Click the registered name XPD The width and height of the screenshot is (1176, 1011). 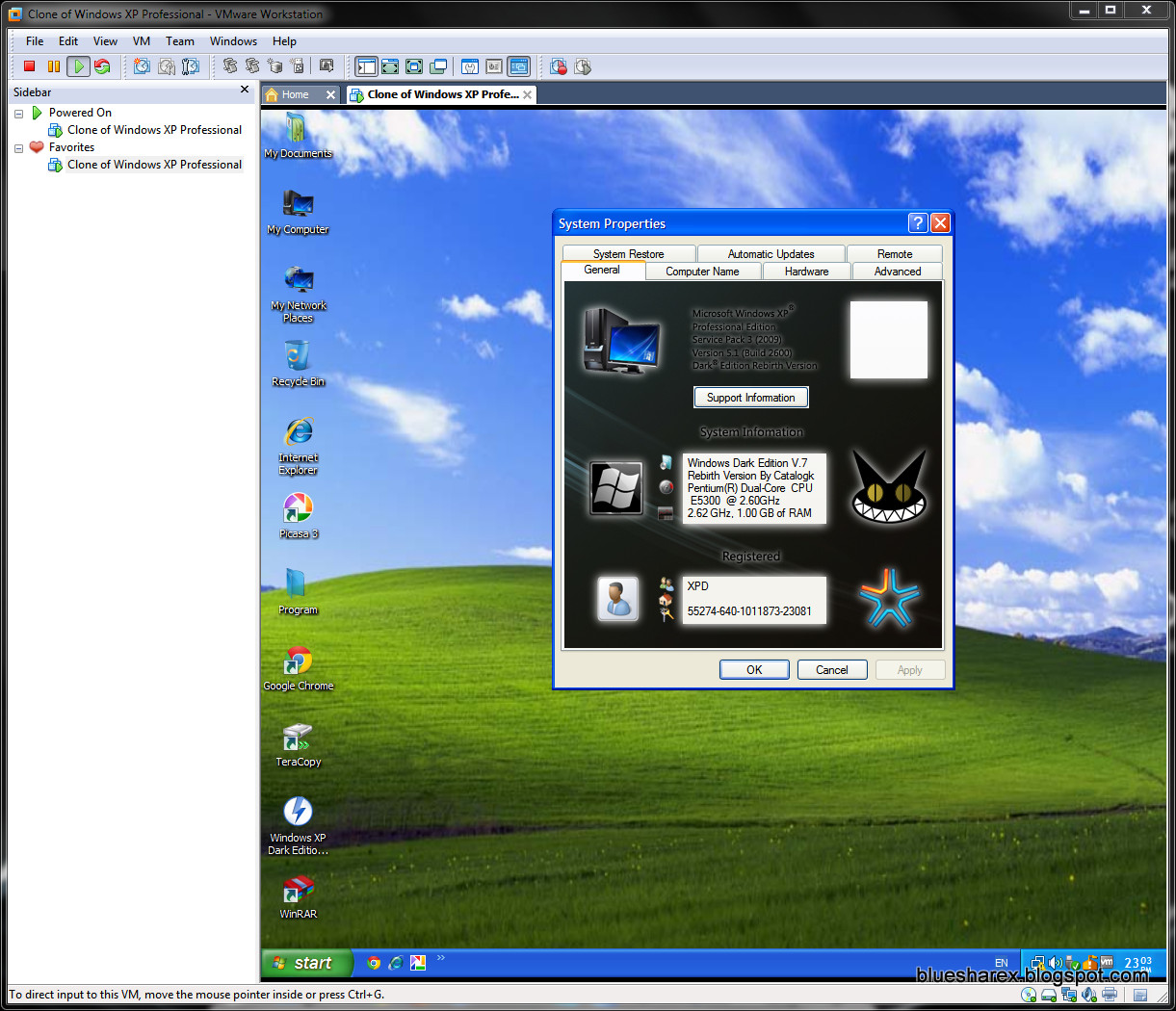[698, 586]
